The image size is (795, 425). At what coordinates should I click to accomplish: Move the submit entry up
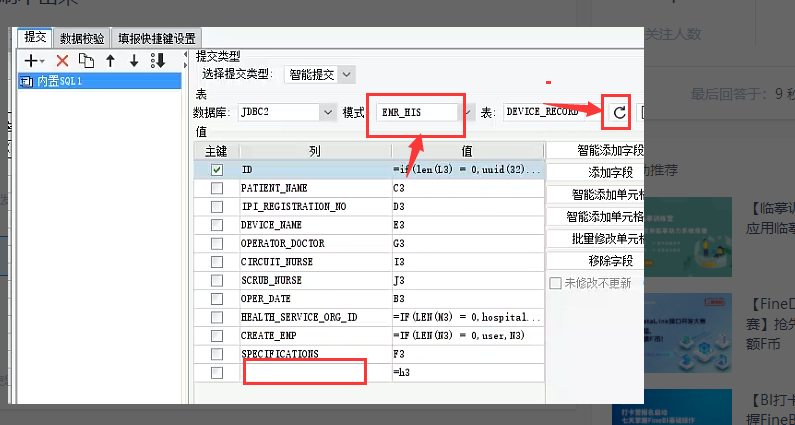pos(111,61)
